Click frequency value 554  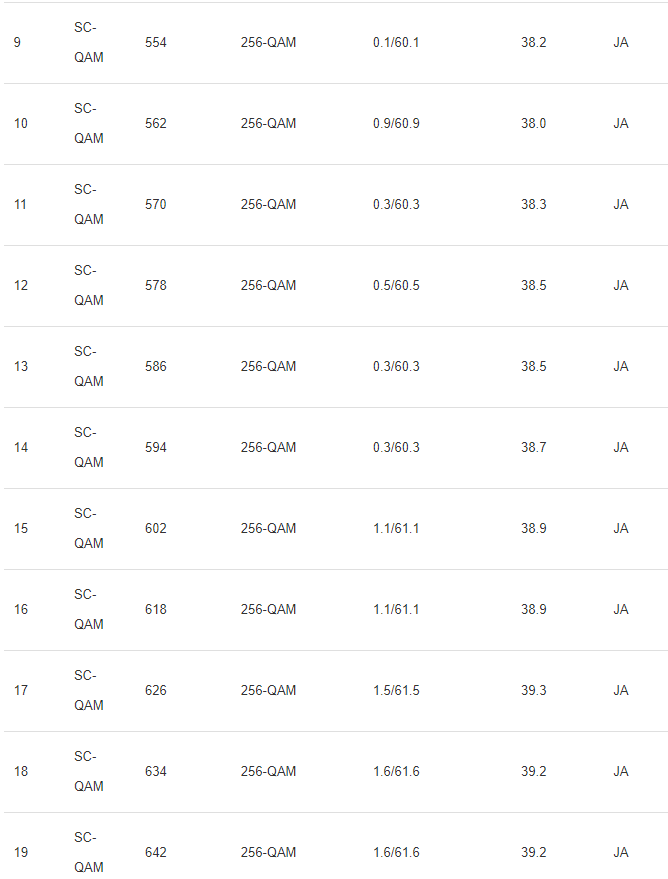[x=156, y=43]
